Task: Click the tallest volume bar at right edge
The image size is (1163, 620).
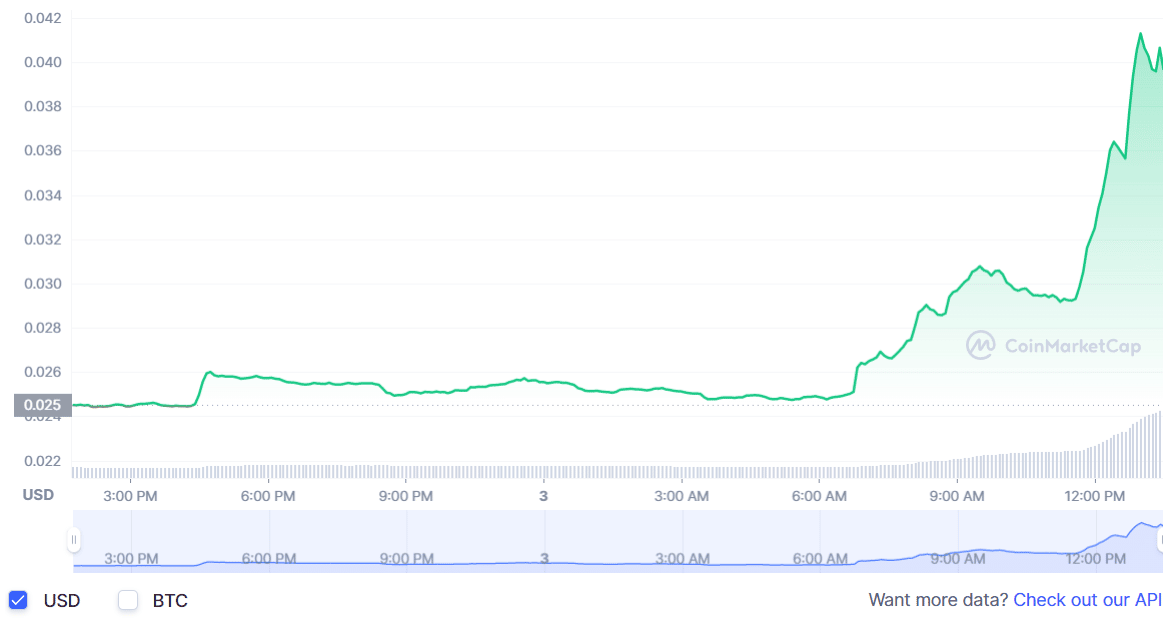Action: pyautogui.click(x=1159, y=444)
